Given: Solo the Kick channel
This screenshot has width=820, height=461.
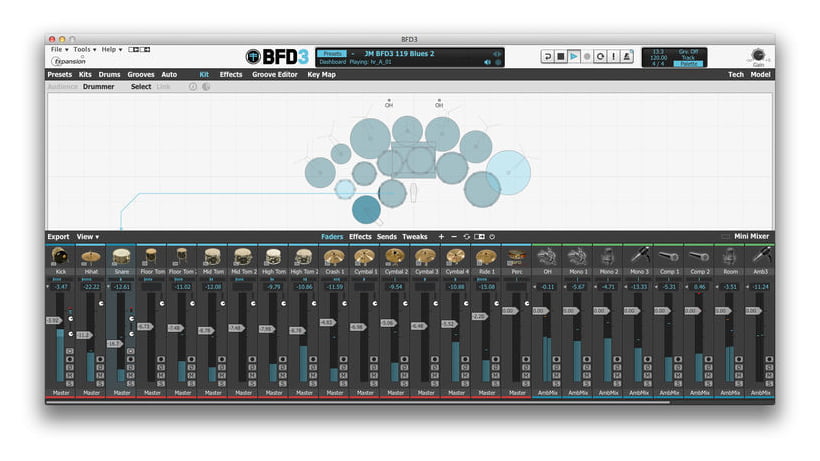Looking at the screenshot, I should coord(70,384).
